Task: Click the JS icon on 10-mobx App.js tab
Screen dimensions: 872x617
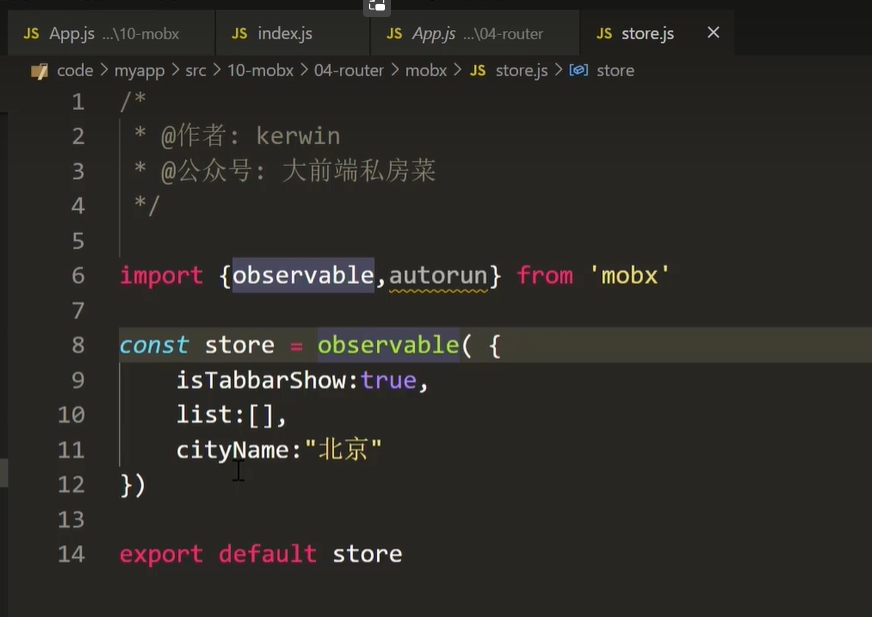Action: click(x=31, y=33)
